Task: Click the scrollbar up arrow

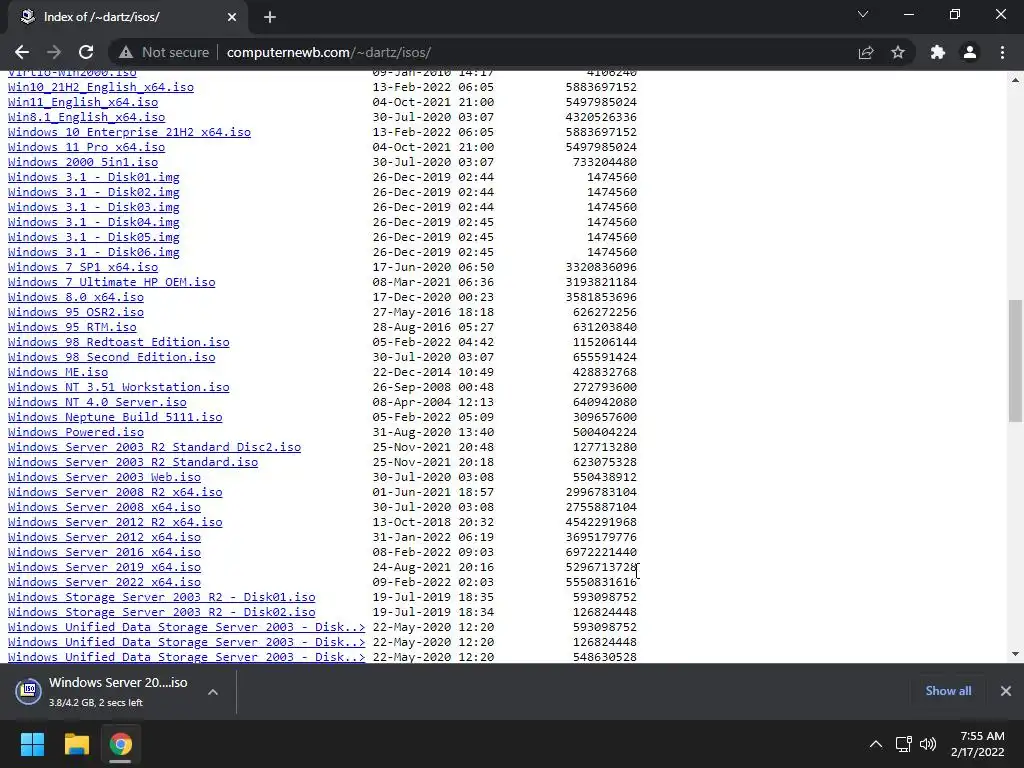Action: (1015, 80)
